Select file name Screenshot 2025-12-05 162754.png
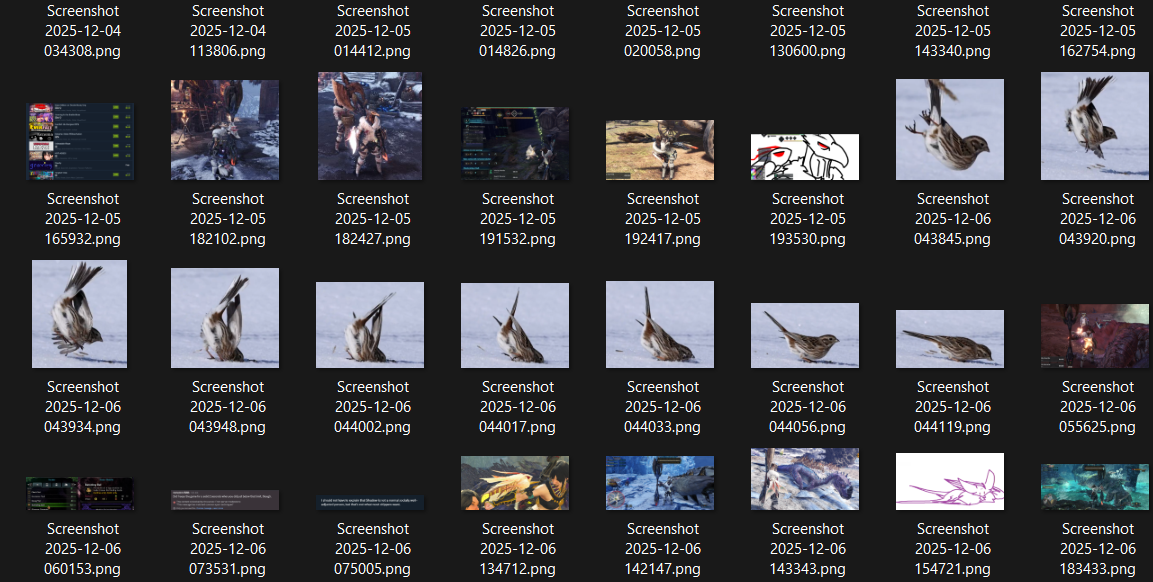The width and height of the screenshot is (1153, 582). [x=1098, y=31]
